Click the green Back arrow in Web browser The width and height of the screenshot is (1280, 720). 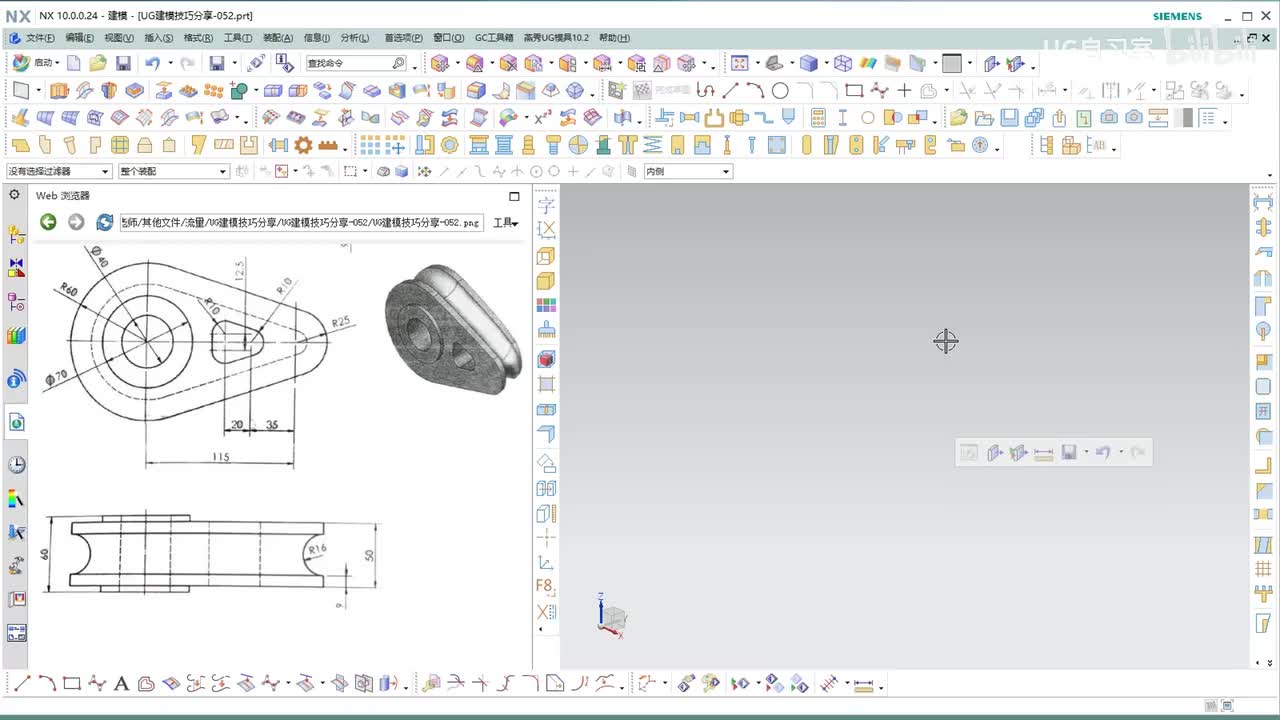pyautogui.click(x=48, y=222)
